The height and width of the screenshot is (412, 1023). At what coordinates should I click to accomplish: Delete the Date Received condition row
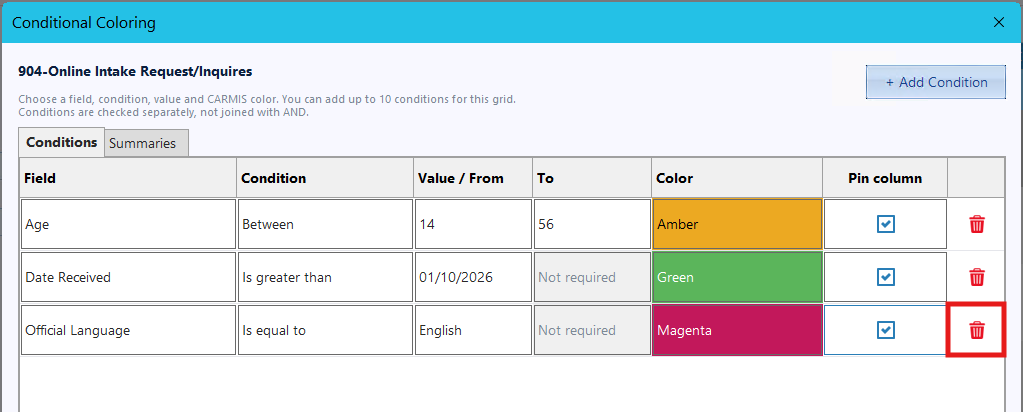(x=977, y=277)
